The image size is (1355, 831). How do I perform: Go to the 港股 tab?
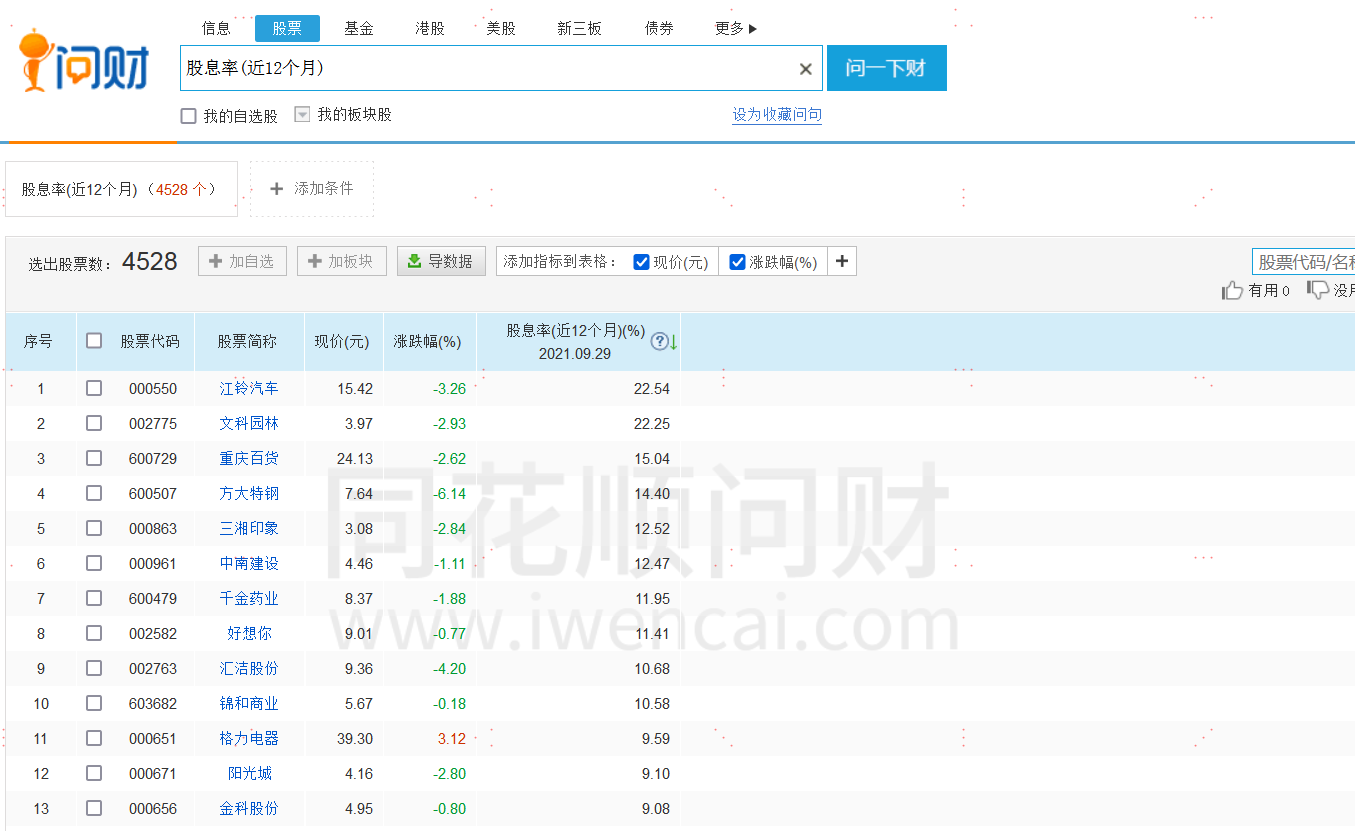pos(430,28)
